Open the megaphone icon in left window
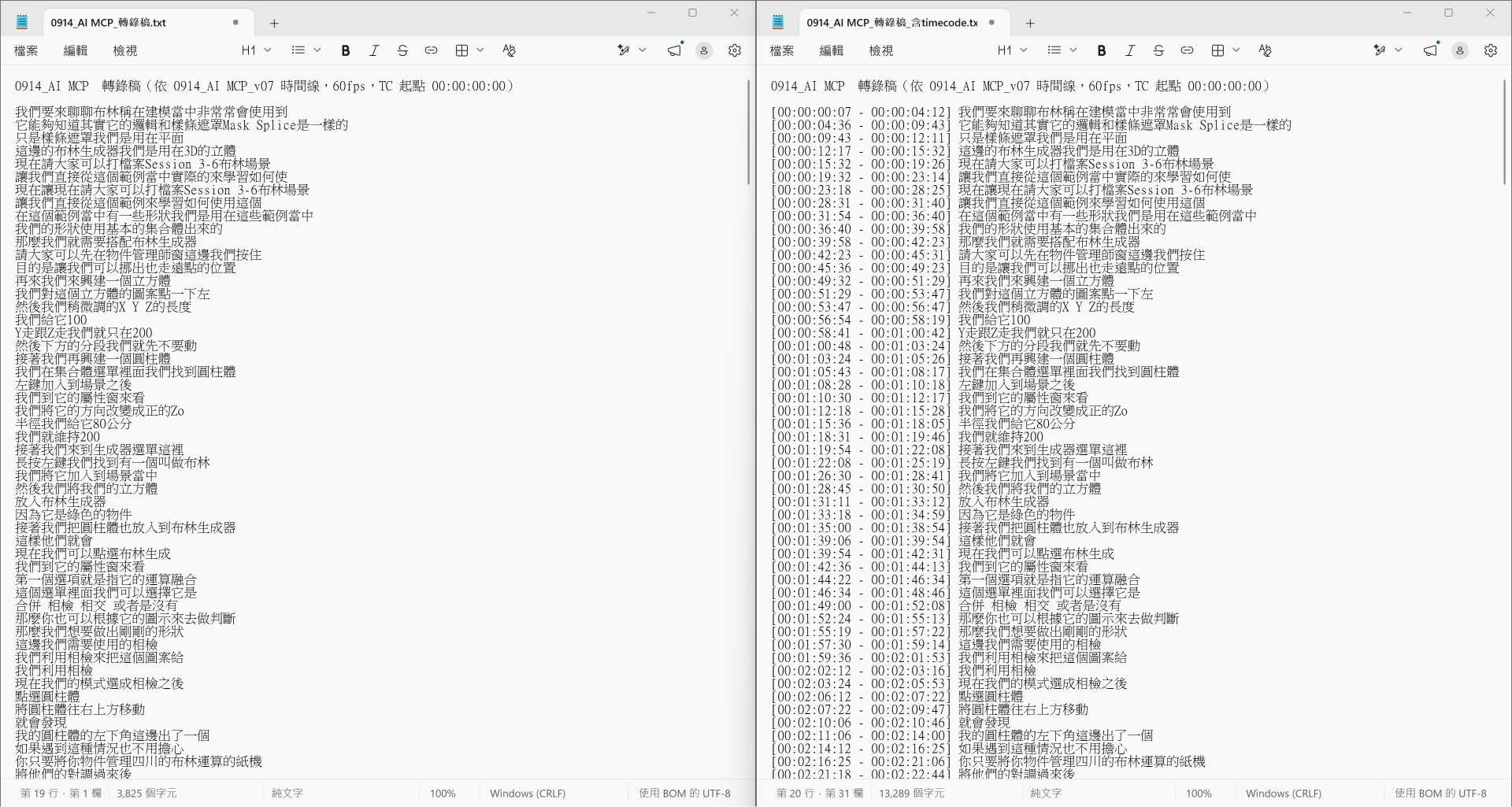This screenshot has width=1512, height=807. pos(674,50)
